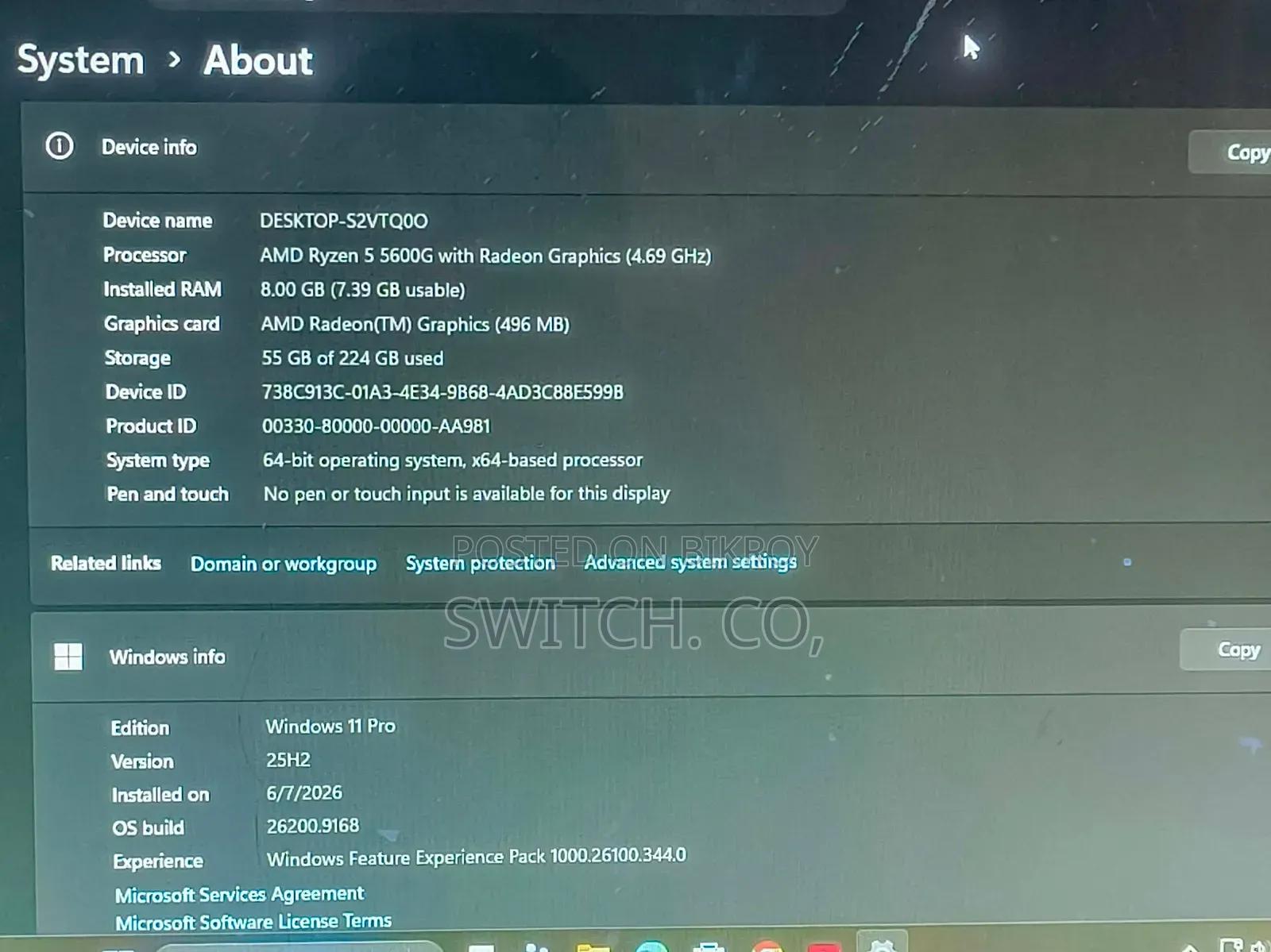Click the Device info circle icon
1271x952 pixels.
pos(60,146)
